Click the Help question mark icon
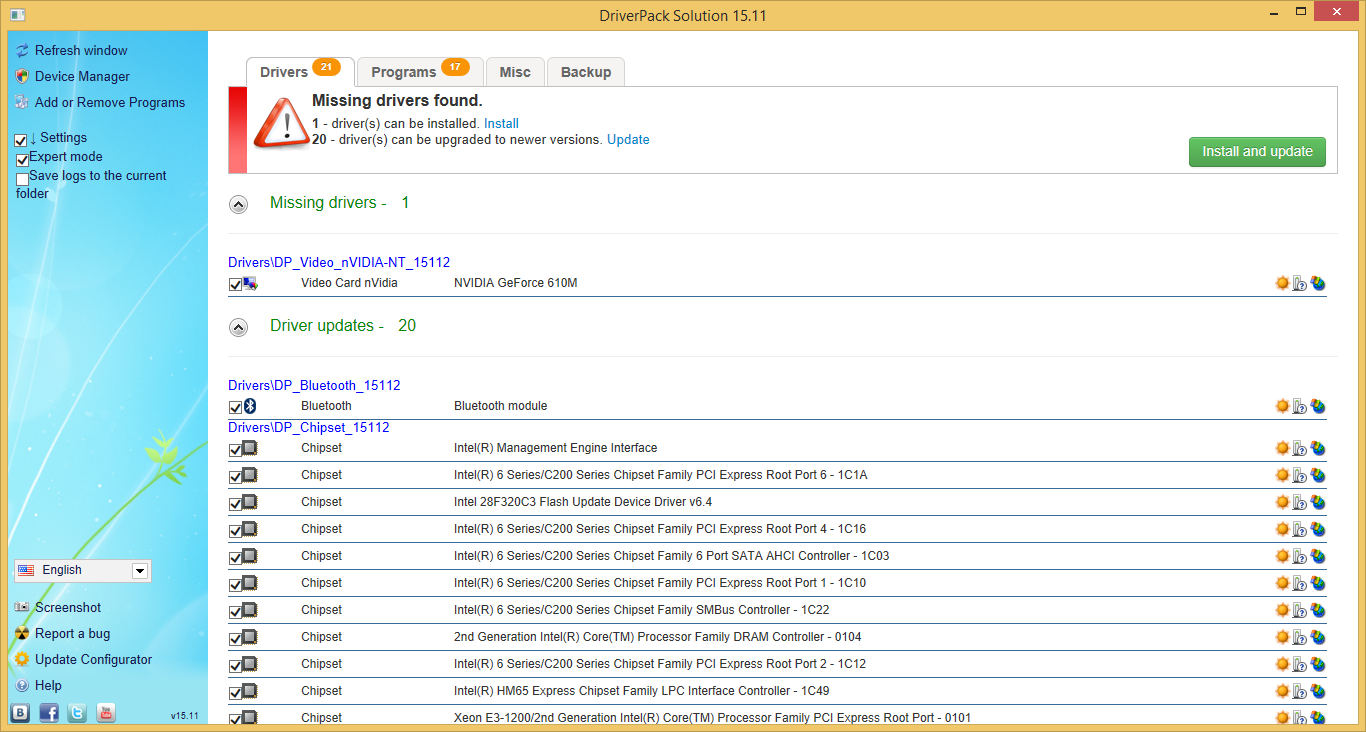The image size is (1366, 732). (x=22, y=685)
